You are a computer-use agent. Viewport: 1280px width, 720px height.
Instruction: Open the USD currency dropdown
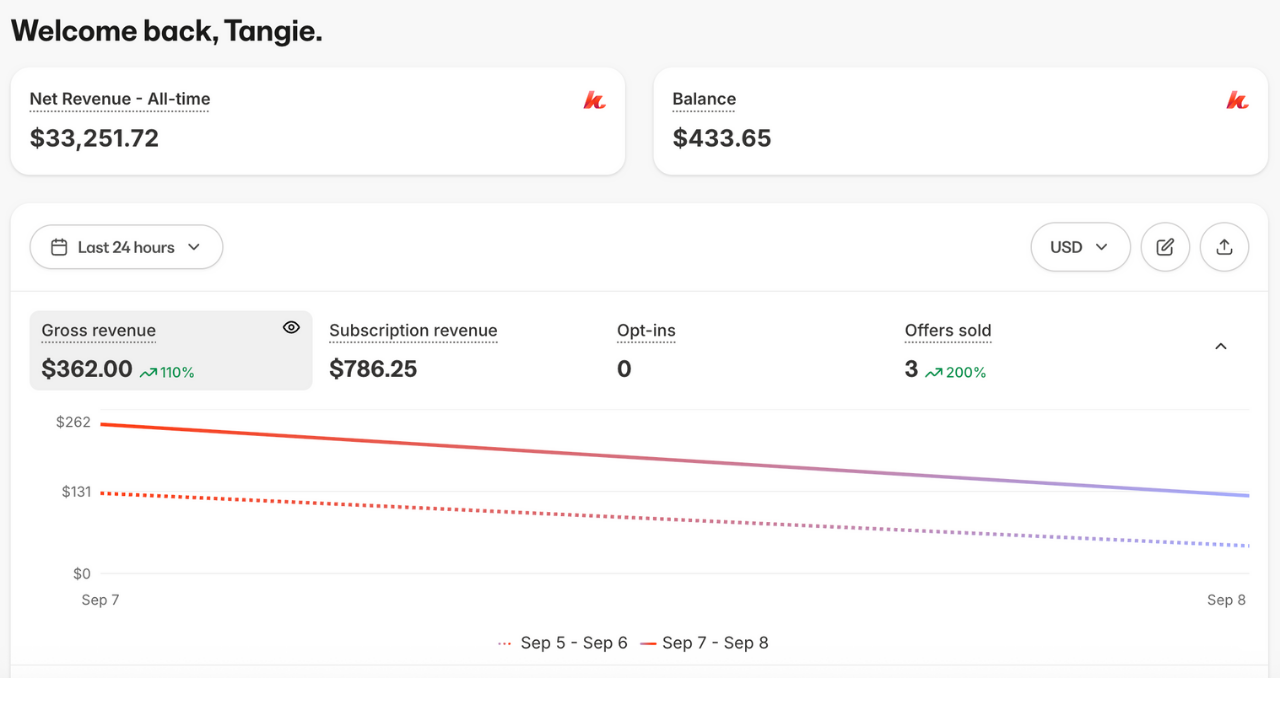click(x=1080, y=247)
